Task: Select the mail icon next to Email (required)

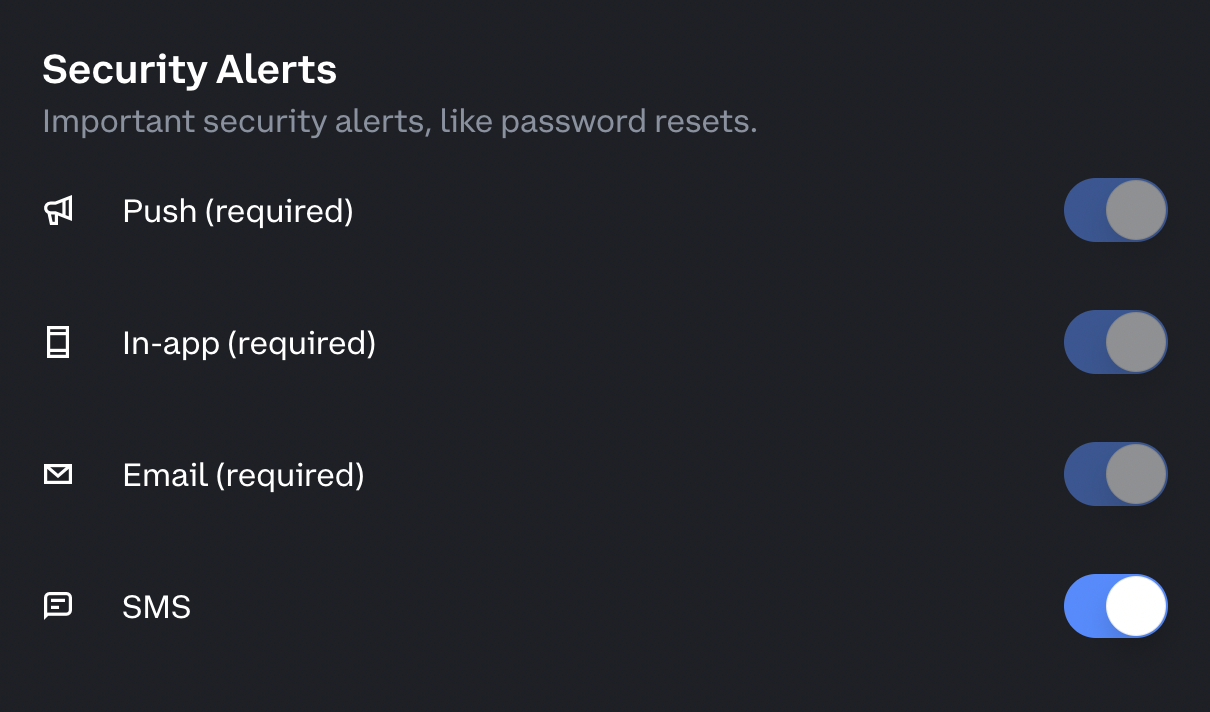Action: click(59, 474)
